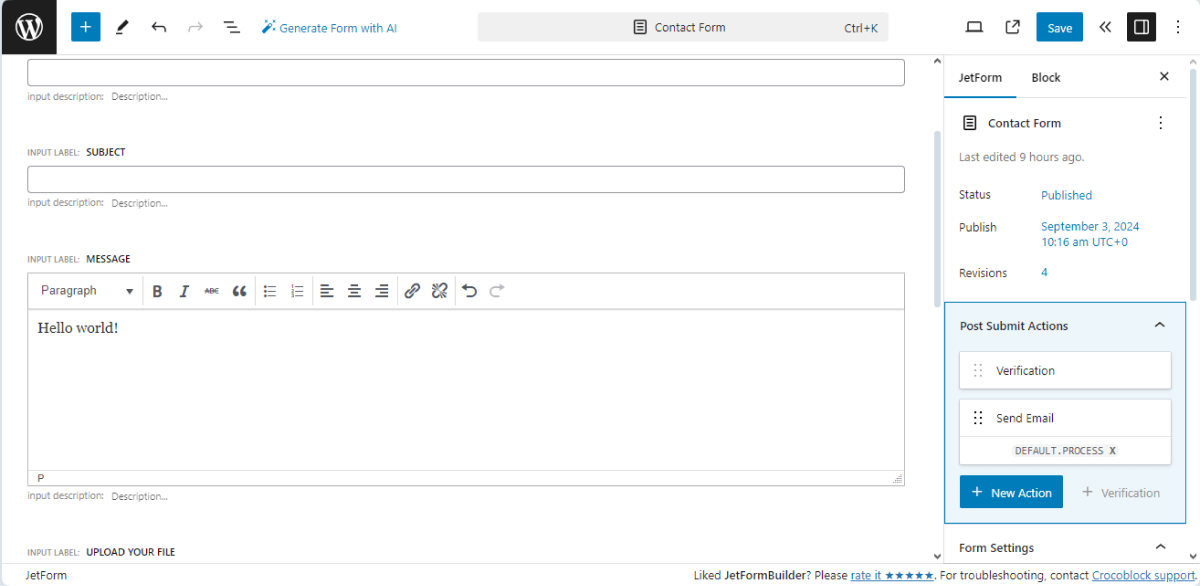The image size is (1200, 586).
Task: Open the Paragraph style dropdown
Action: pos(86,290)
